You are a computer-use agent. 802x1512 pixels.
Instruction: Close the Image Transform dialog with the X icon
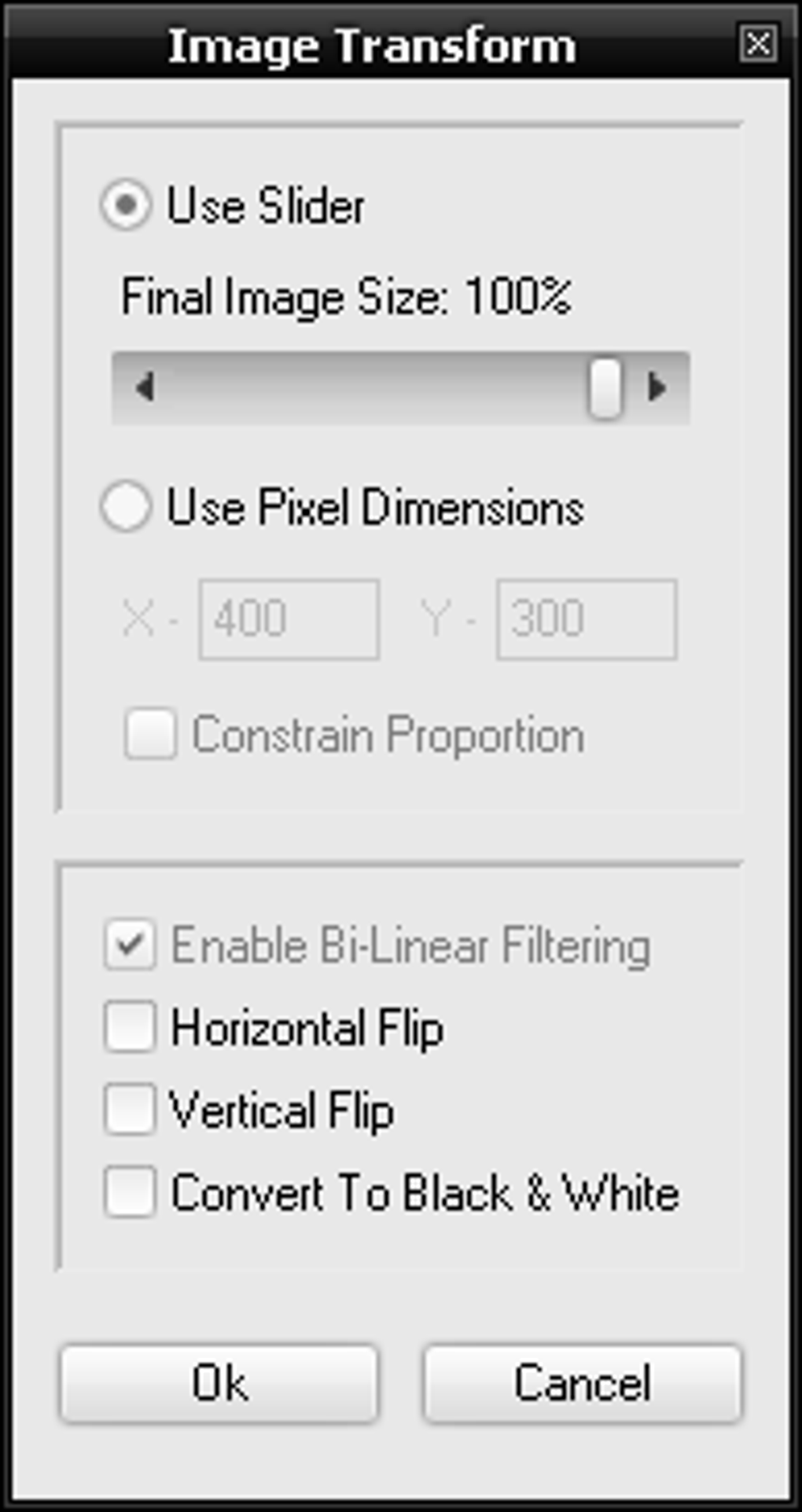click(x=758, y=43)
